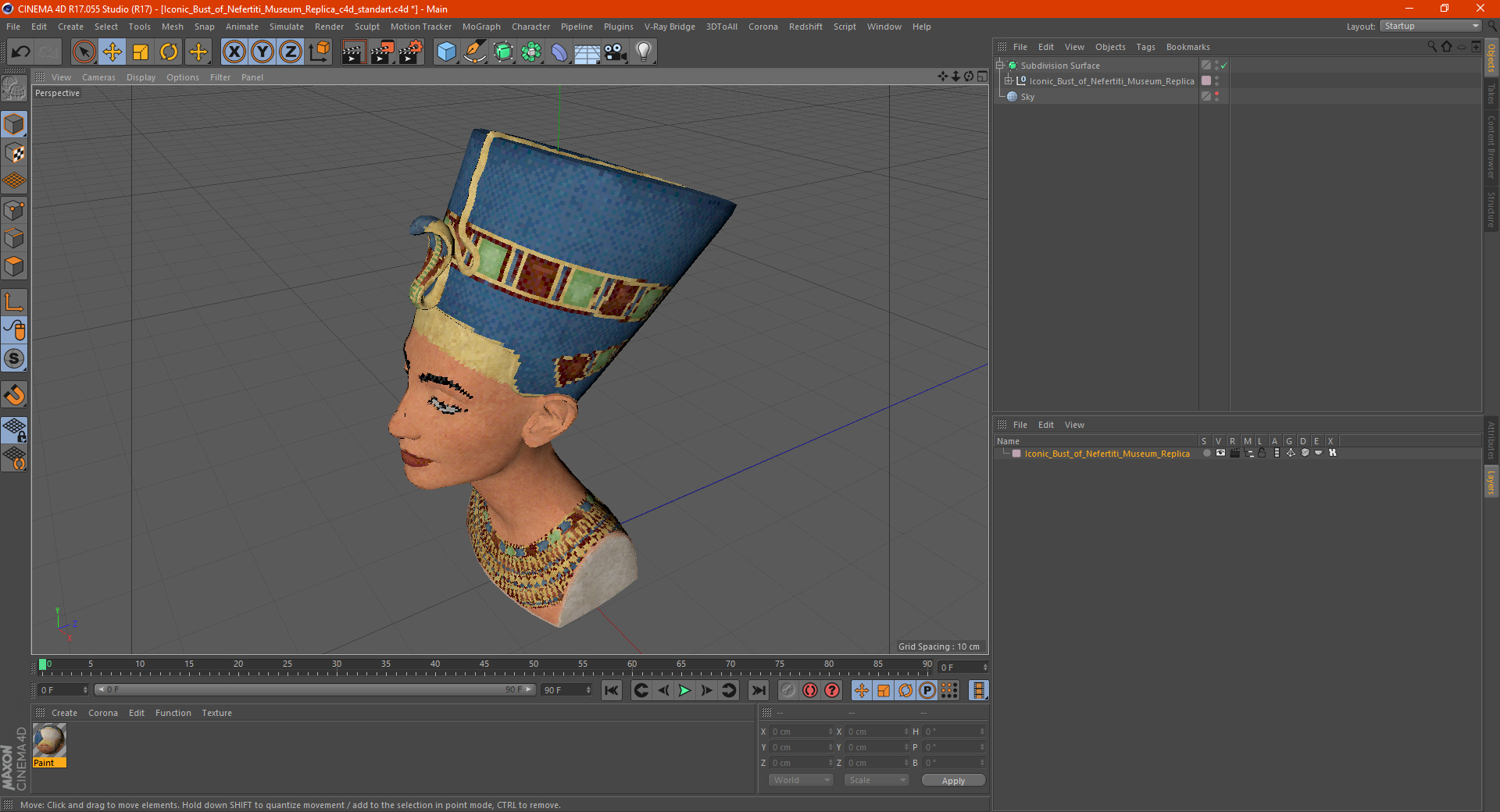Activate the Scale tool

point(141,52)
